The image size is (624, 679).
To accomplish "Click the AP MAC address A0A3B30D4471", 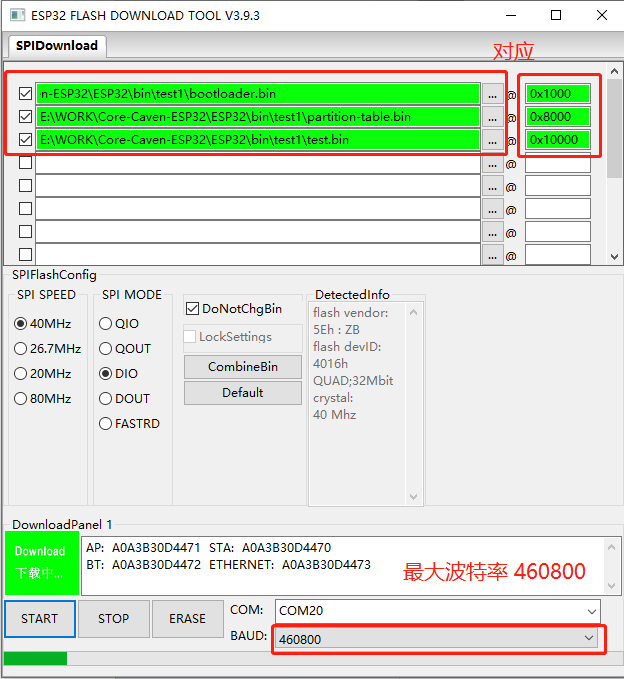I will point(156,548).
